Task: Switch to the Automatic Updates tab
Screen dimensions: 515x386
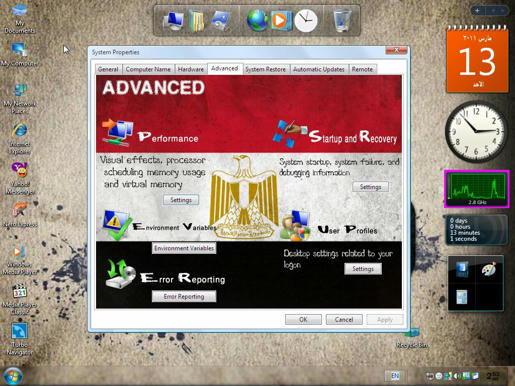Action: point(319,69)
